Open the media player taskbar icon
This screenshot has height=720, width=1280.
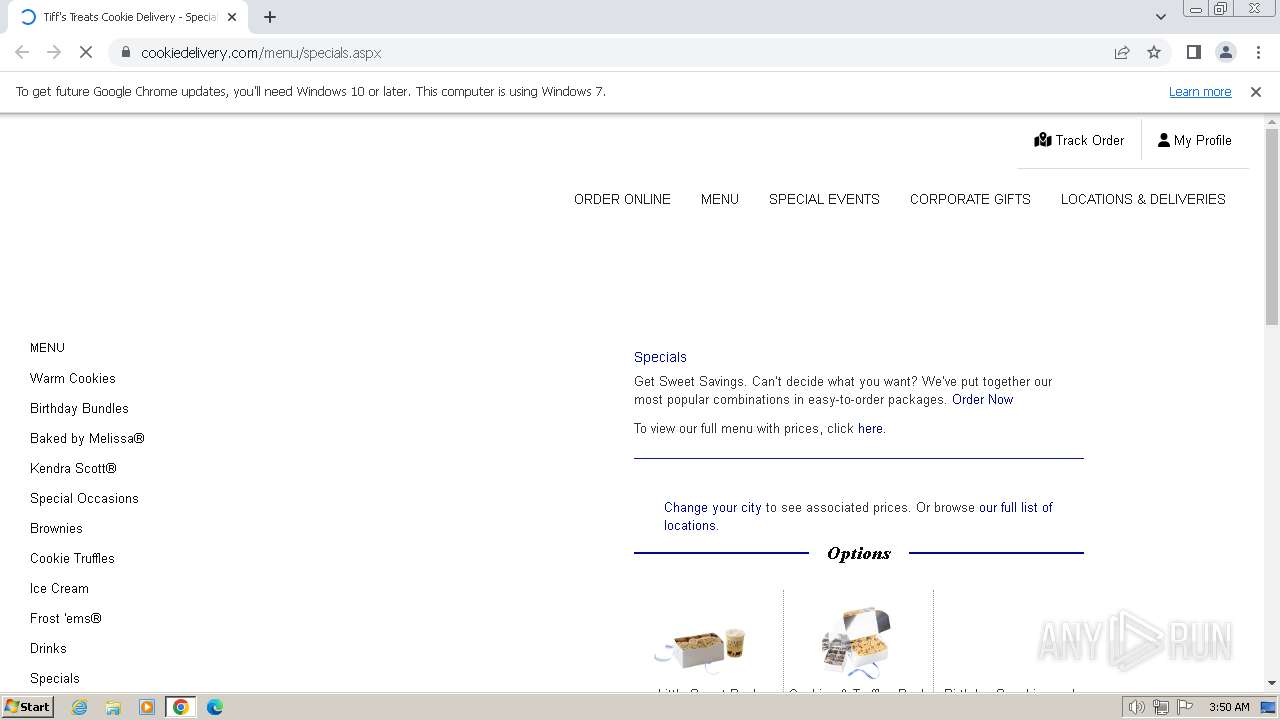coord(147,707)
